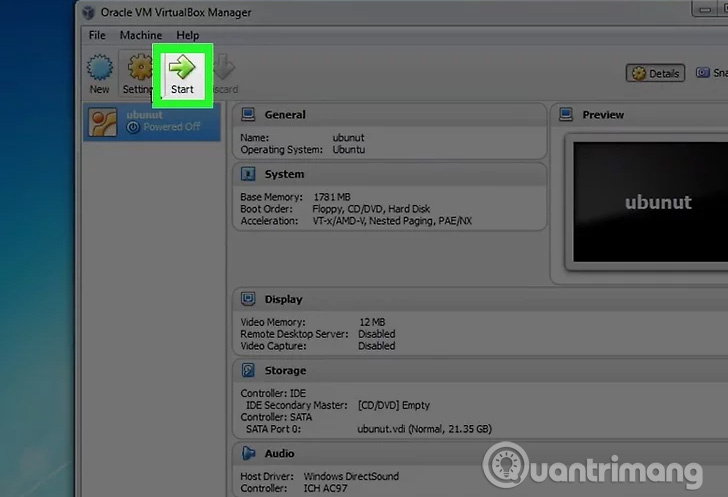
Task: Switch to the Details view button
Action: coord(655,73)
